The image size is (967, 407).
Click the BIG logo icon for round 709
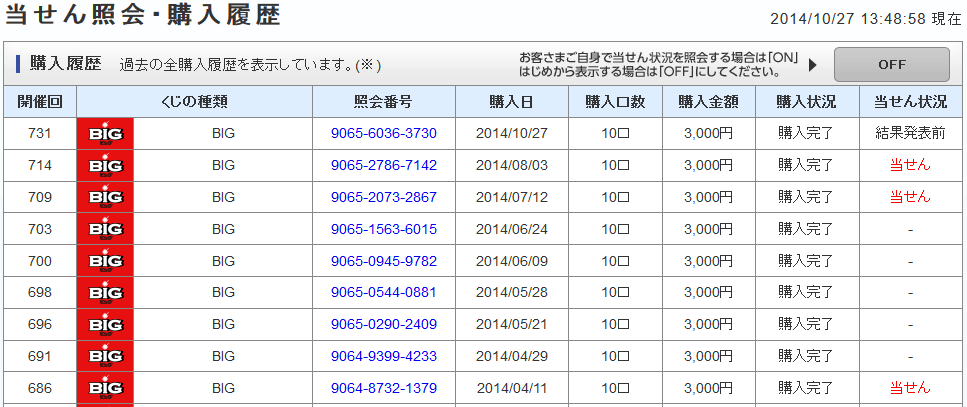[x=105, y=197]
